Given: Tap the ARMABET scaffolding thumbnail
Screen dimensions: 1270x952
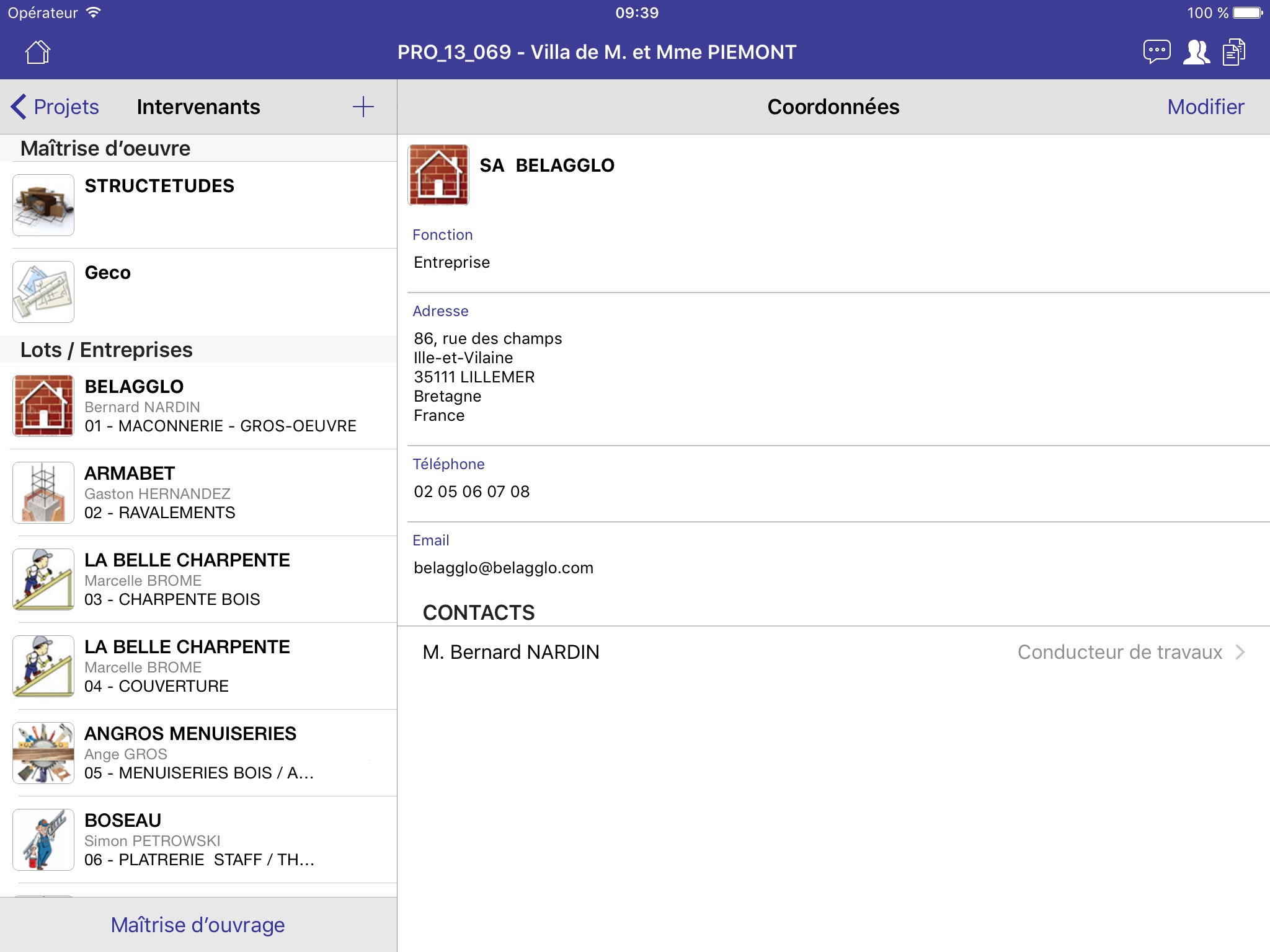Looking at the screenshot, I should point(43,493).
